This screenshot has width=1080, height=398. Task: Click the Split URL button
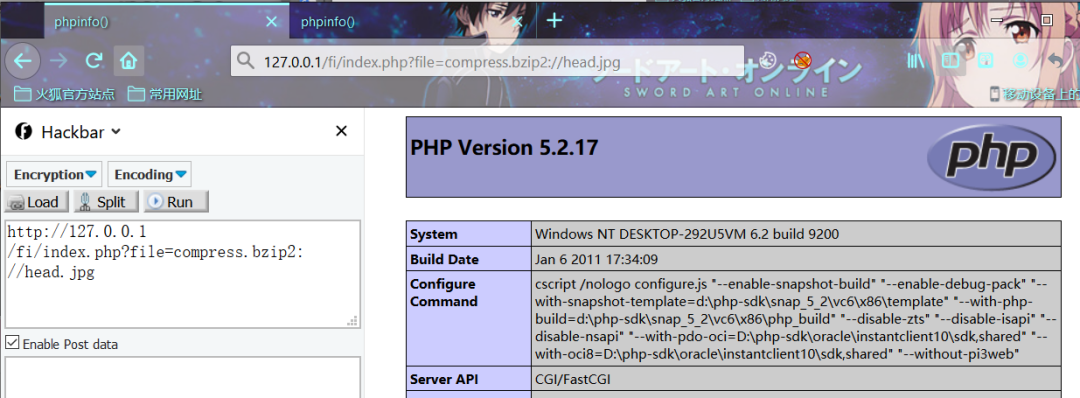[x=107, y=202]
